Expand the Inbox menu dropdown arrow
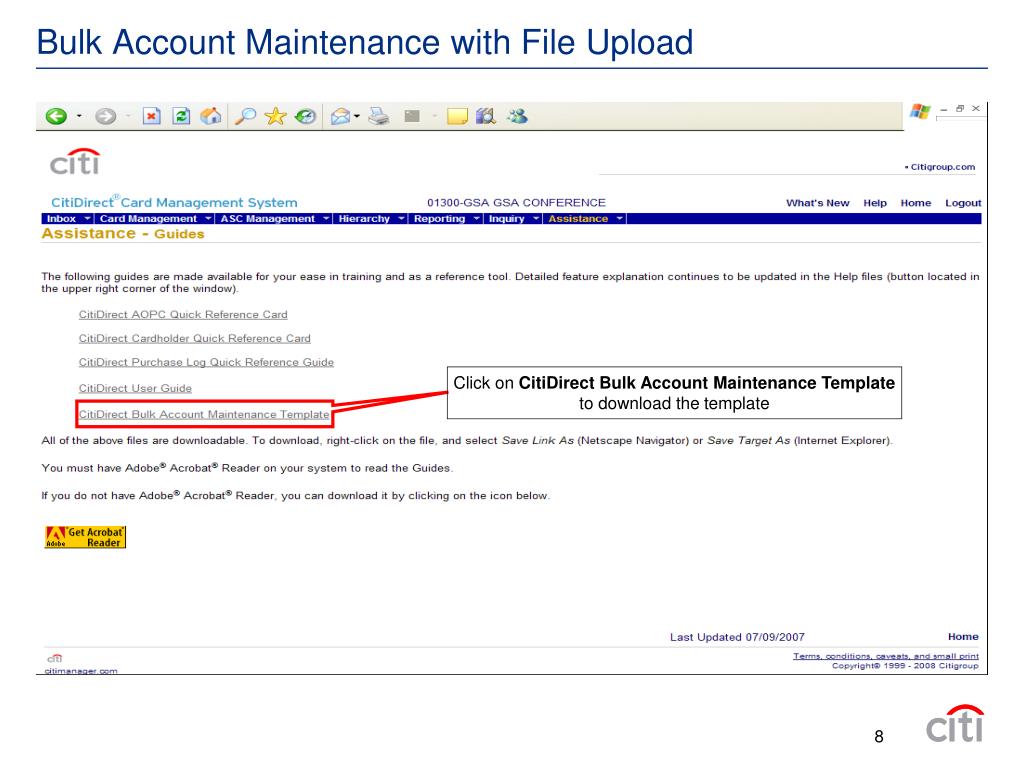This screenshot has height=768, width=1024. pyautogui.click(x=87, y=218)
